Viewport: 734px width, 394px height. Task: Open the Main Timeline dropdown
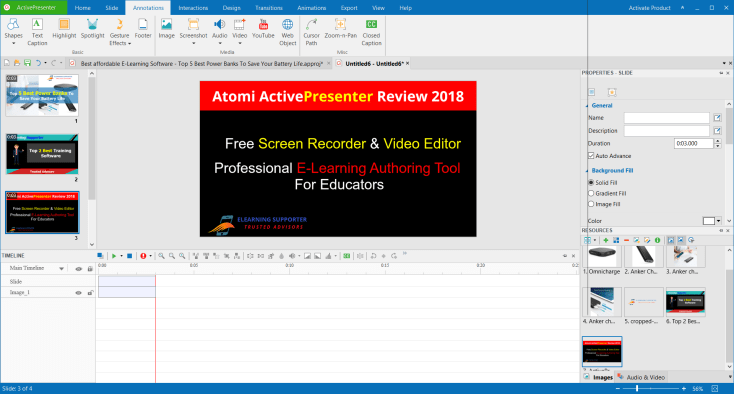coord(61,269)
